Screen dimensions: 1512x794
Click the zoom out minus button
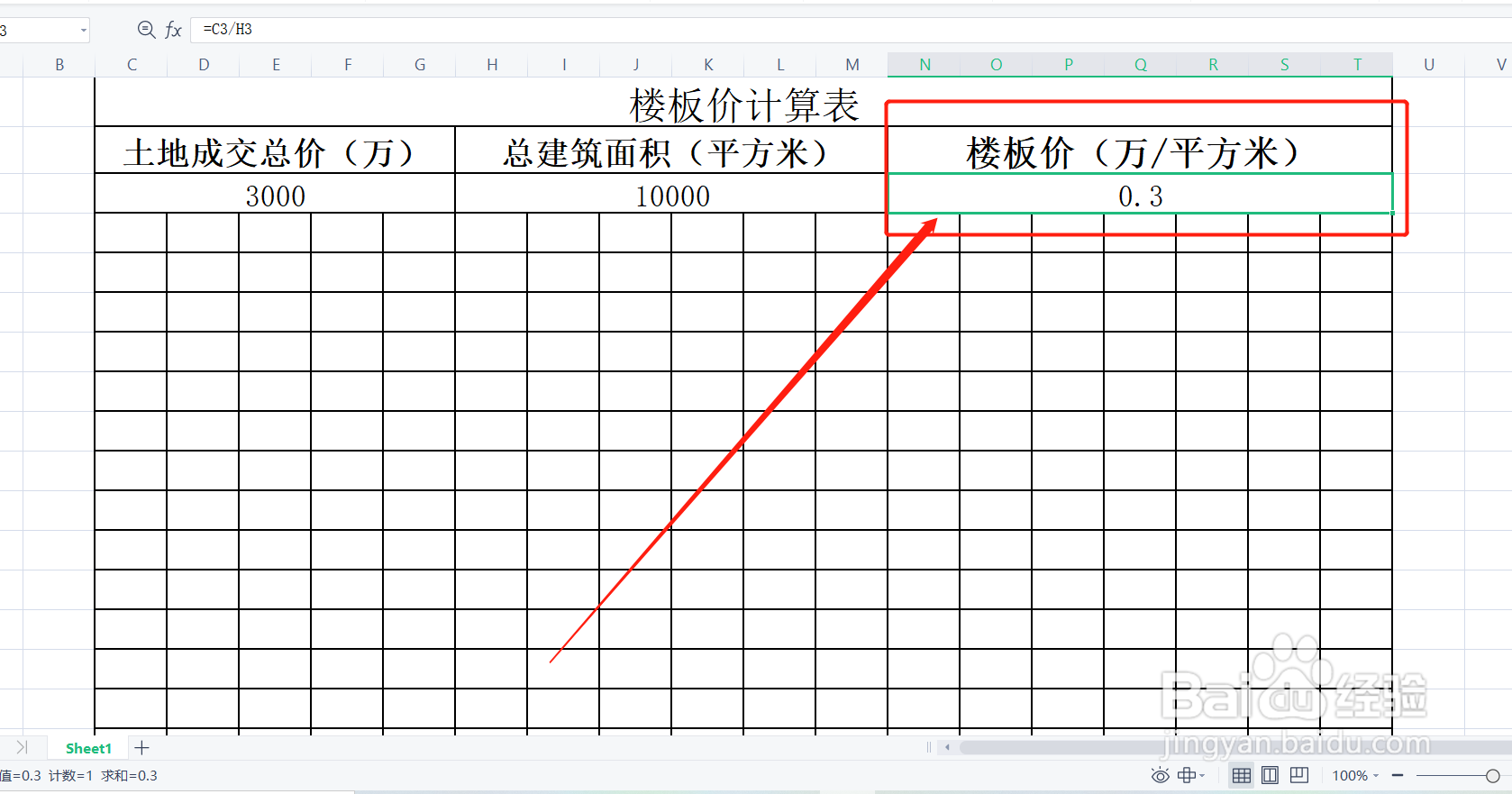pyautogui.click(x=1398, y=775)
